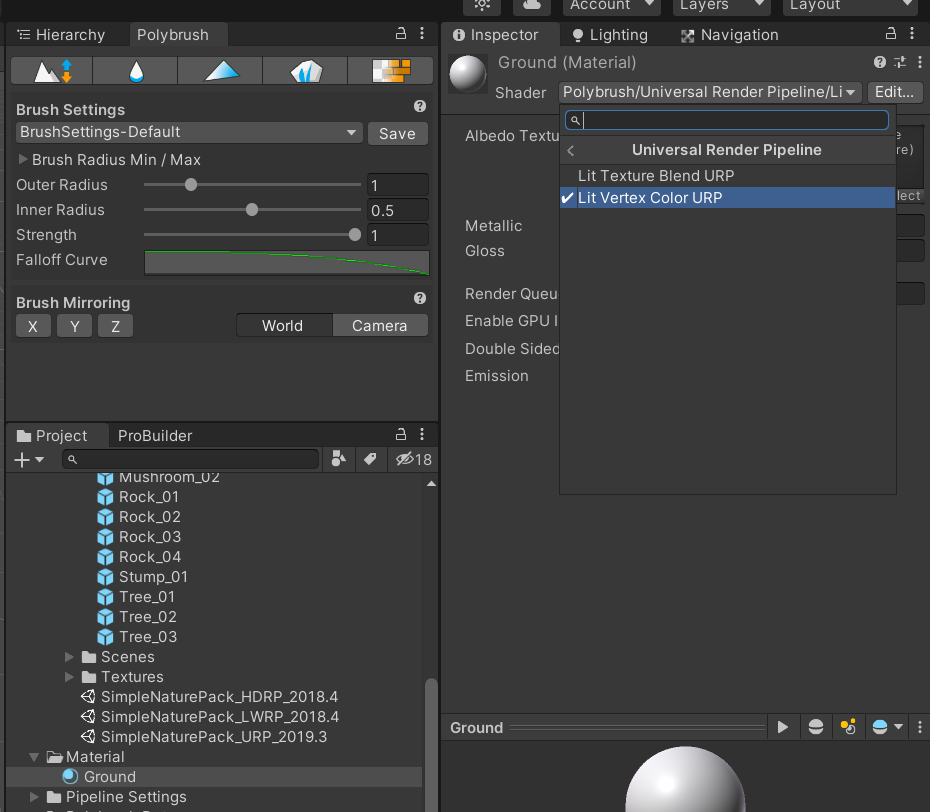
Task: Switch mirroring space to Camera
Action: [x=379, y=325]
